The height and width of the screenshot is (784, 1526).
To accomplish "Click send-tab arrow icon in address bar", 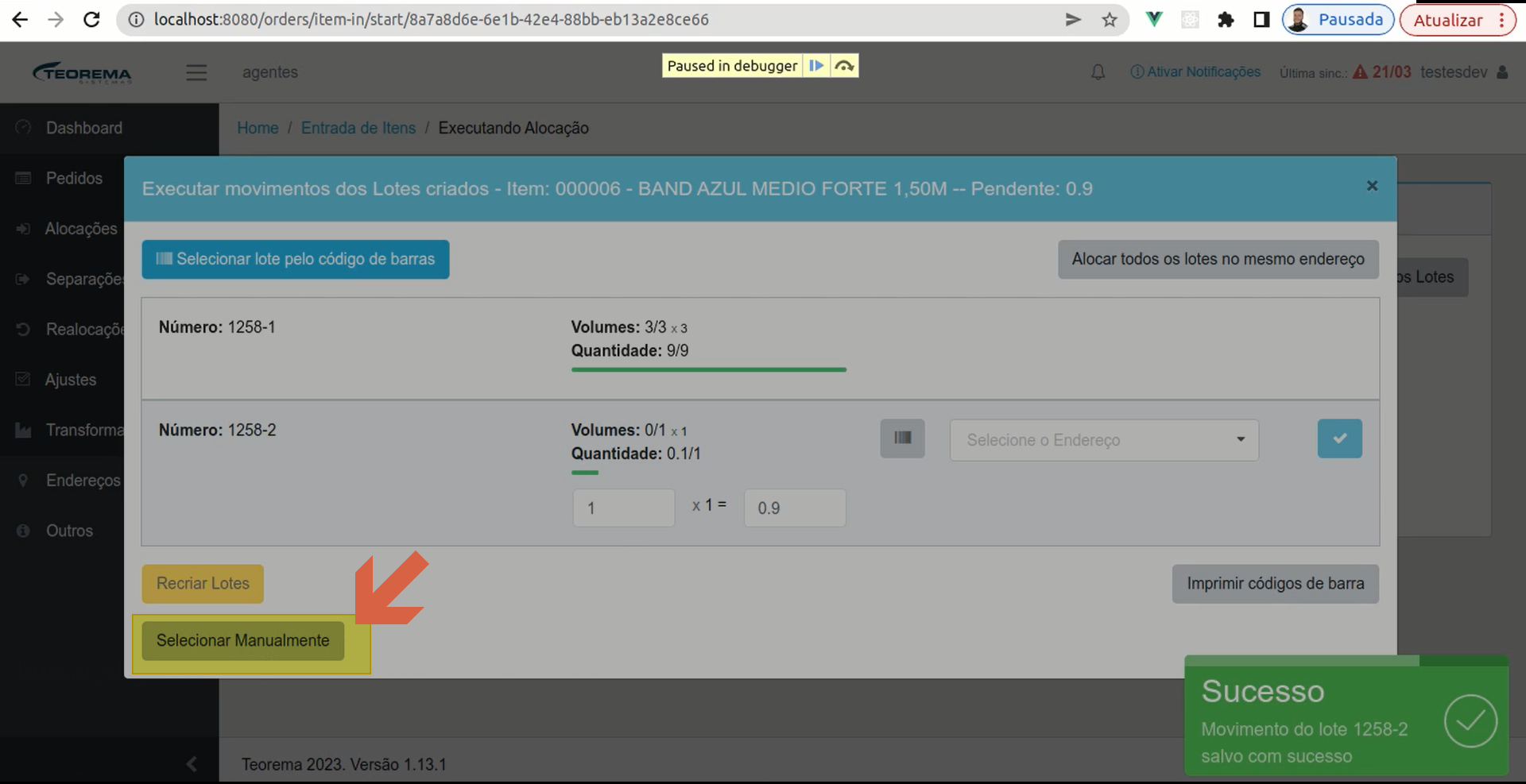I will click(x=1073, y=20).
